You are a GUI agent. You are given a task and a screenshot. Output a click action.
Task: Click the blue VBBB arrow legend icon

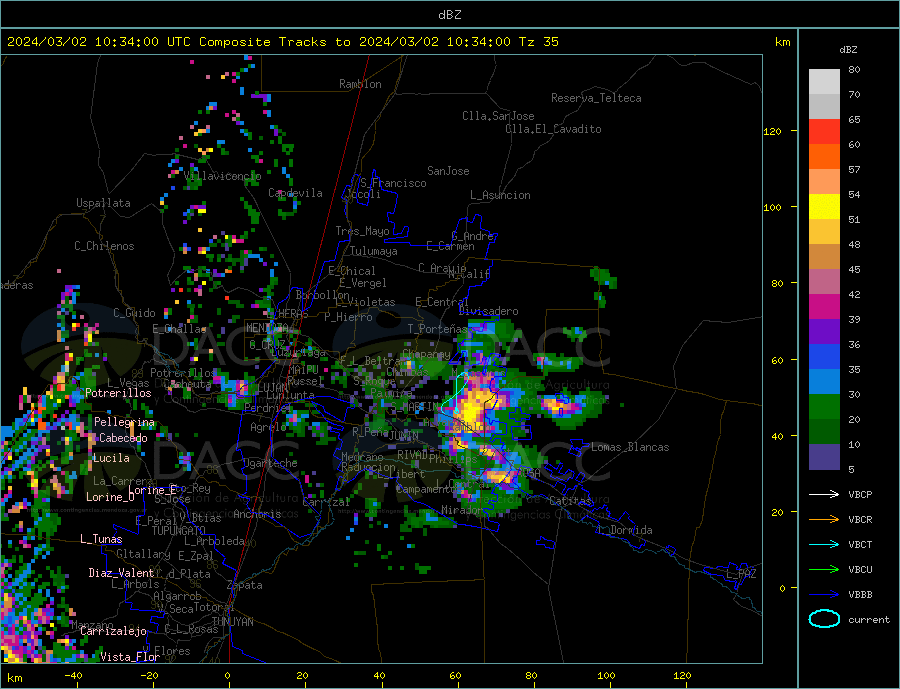(x=824, y=595)
